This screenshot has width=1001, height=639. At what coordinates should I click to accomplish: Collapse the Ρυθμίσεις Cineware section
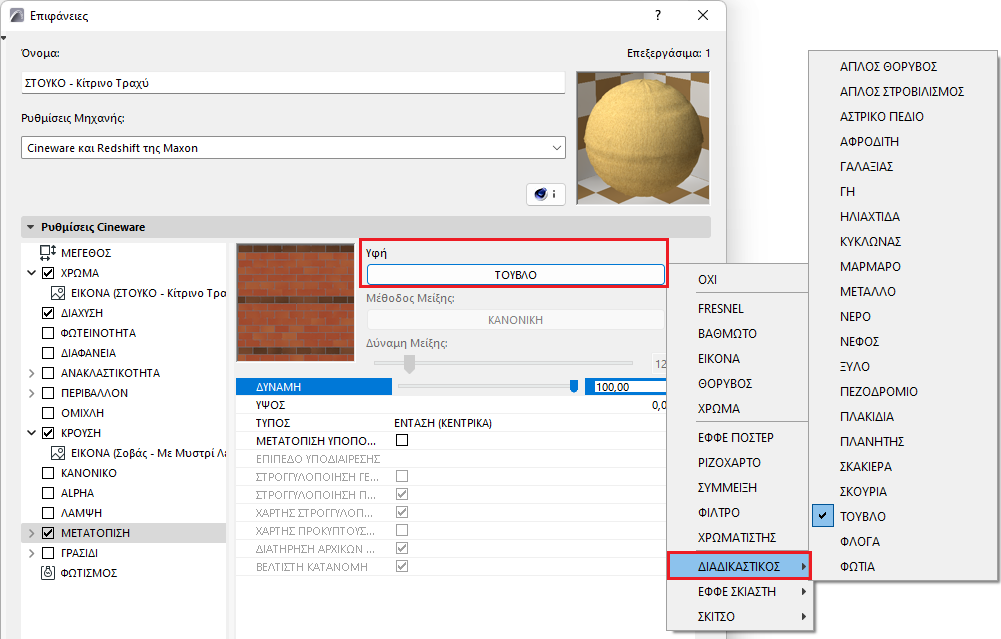click(x=31, y=227)
